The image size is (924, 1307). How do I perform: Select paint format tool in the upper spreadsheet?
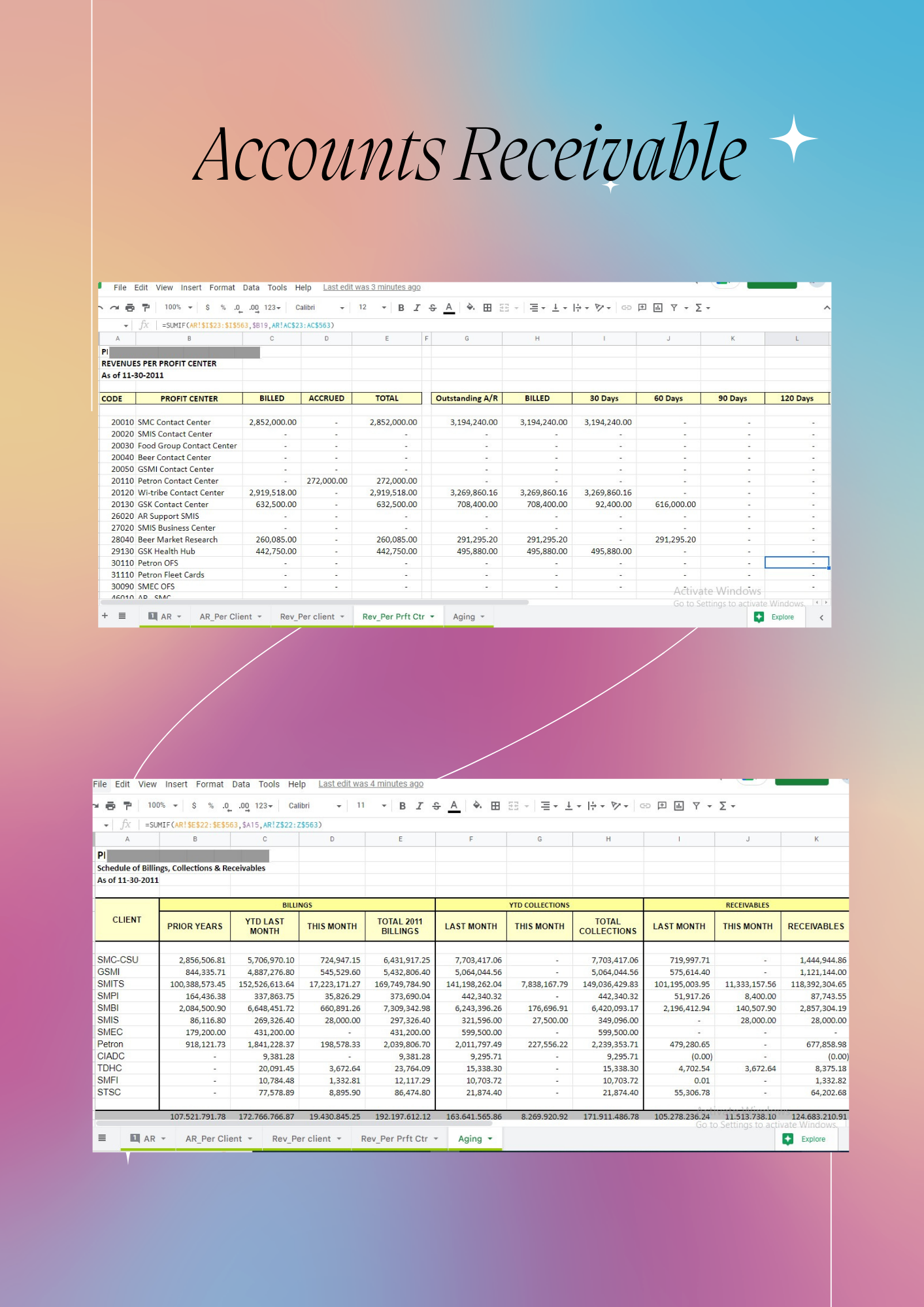click(x=146, y=308)
